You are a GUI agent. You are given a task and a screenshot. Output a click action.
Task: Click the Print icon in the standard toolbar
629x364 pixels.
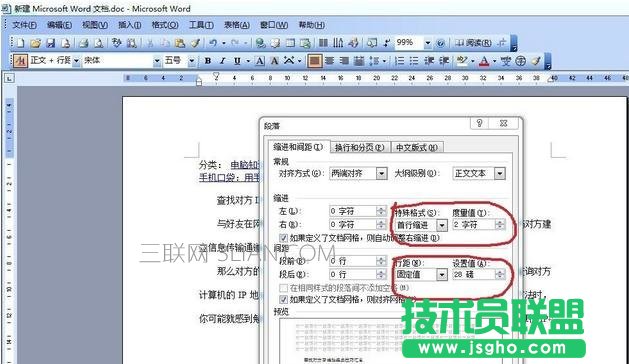(84, 43)
